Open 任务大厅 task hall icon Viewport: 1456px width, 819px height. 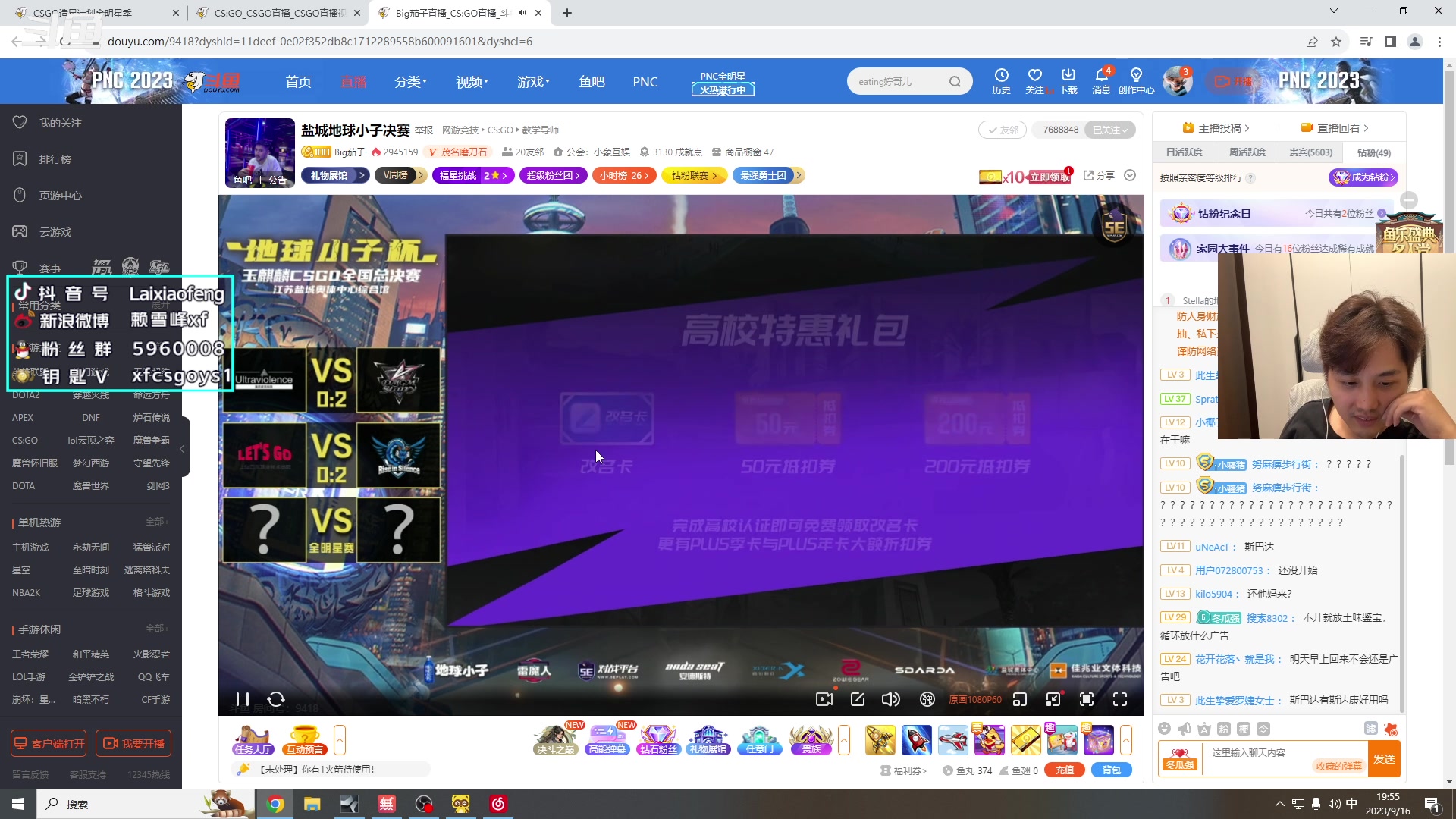pos(253,740)
